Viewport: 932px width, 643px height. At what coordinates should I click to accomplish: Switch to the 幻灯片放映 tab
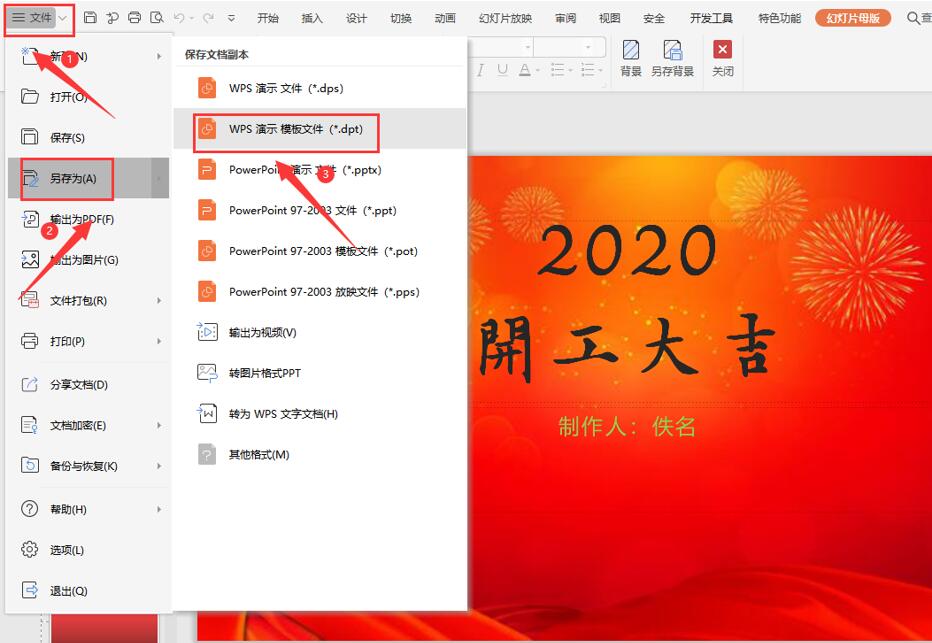(506, 18)
